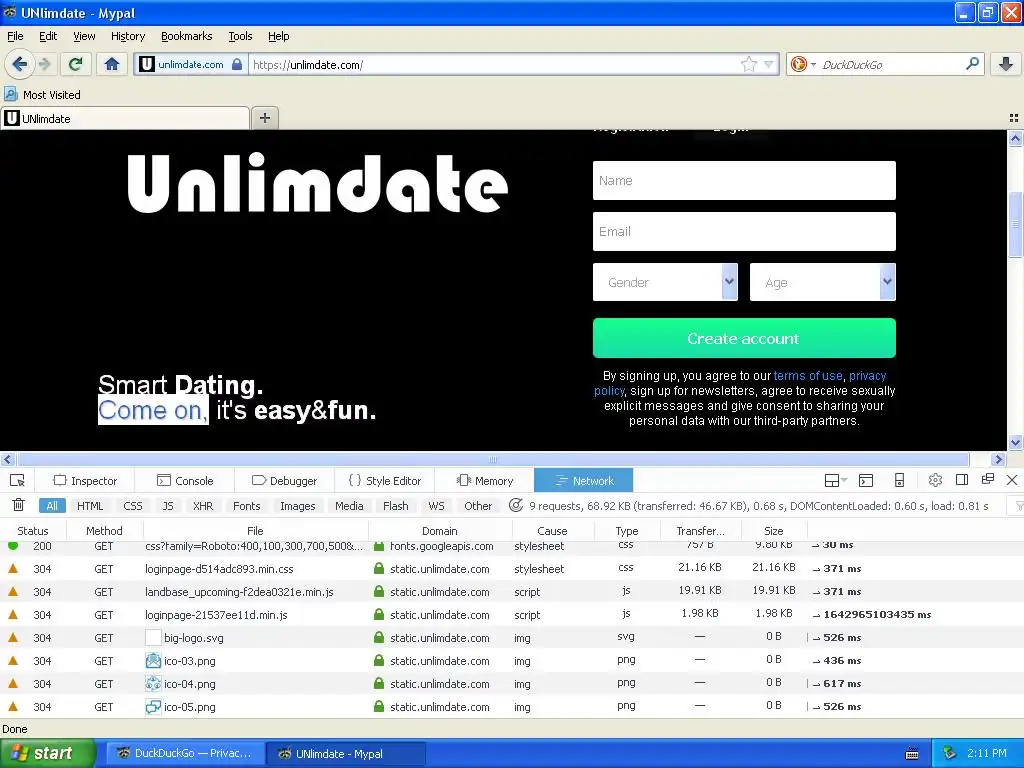This screenshot has height=768, width=1024.
Task: Open DuckDuckGo search engine selector
Action: [x=803, y=64]
